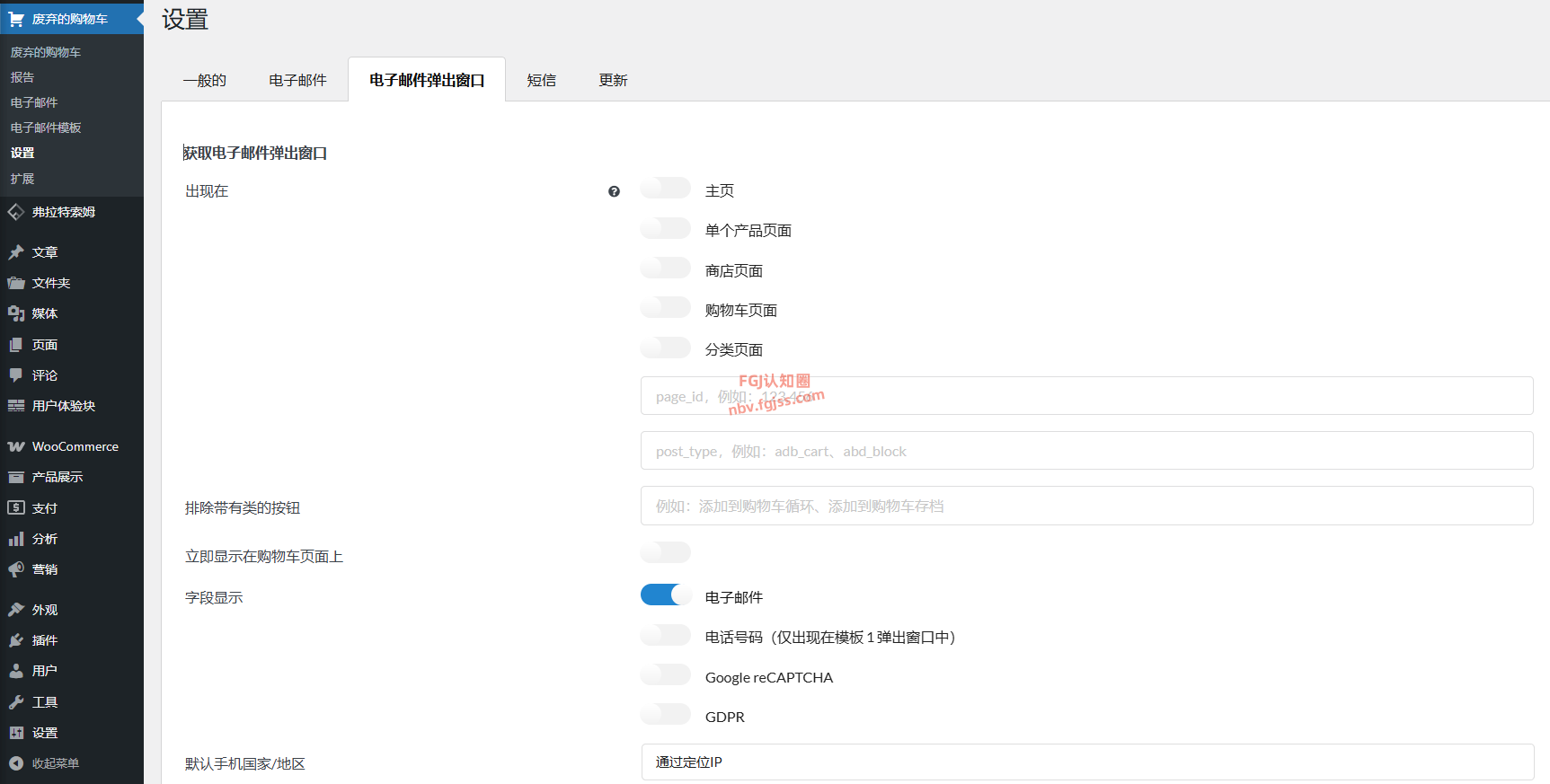Open the 更新 tab
This screenshot has height=784, width=1550.
tap(613, 80)
